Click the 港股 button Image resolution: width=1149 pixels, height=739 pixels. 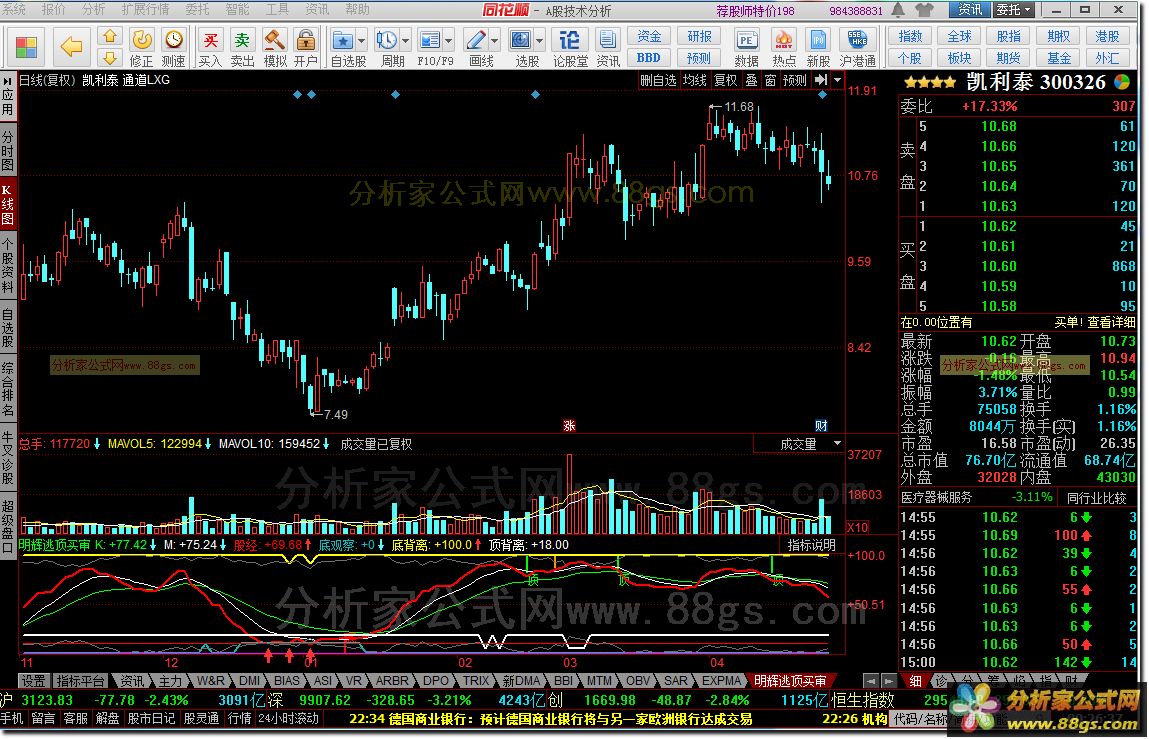tap(1107, 37)
